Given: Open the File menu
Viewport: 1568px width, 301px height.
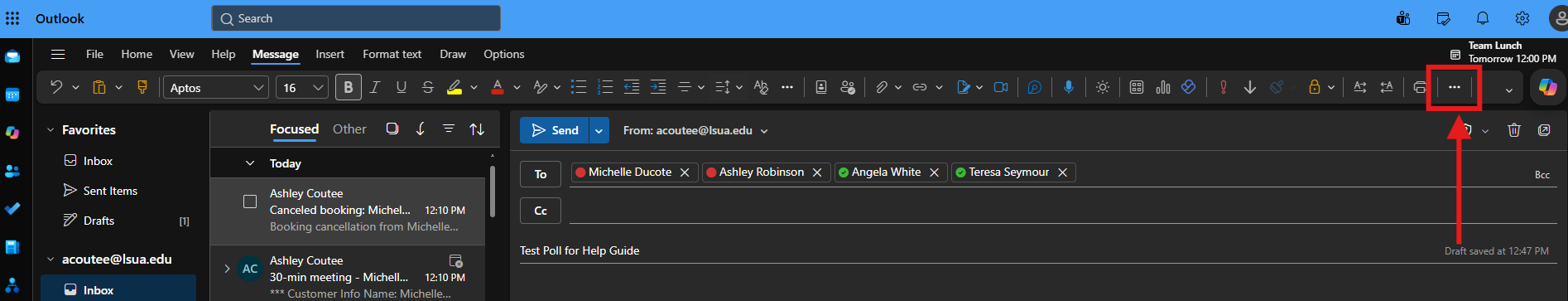Looking at the screenshot, I should tap(94, 54).
